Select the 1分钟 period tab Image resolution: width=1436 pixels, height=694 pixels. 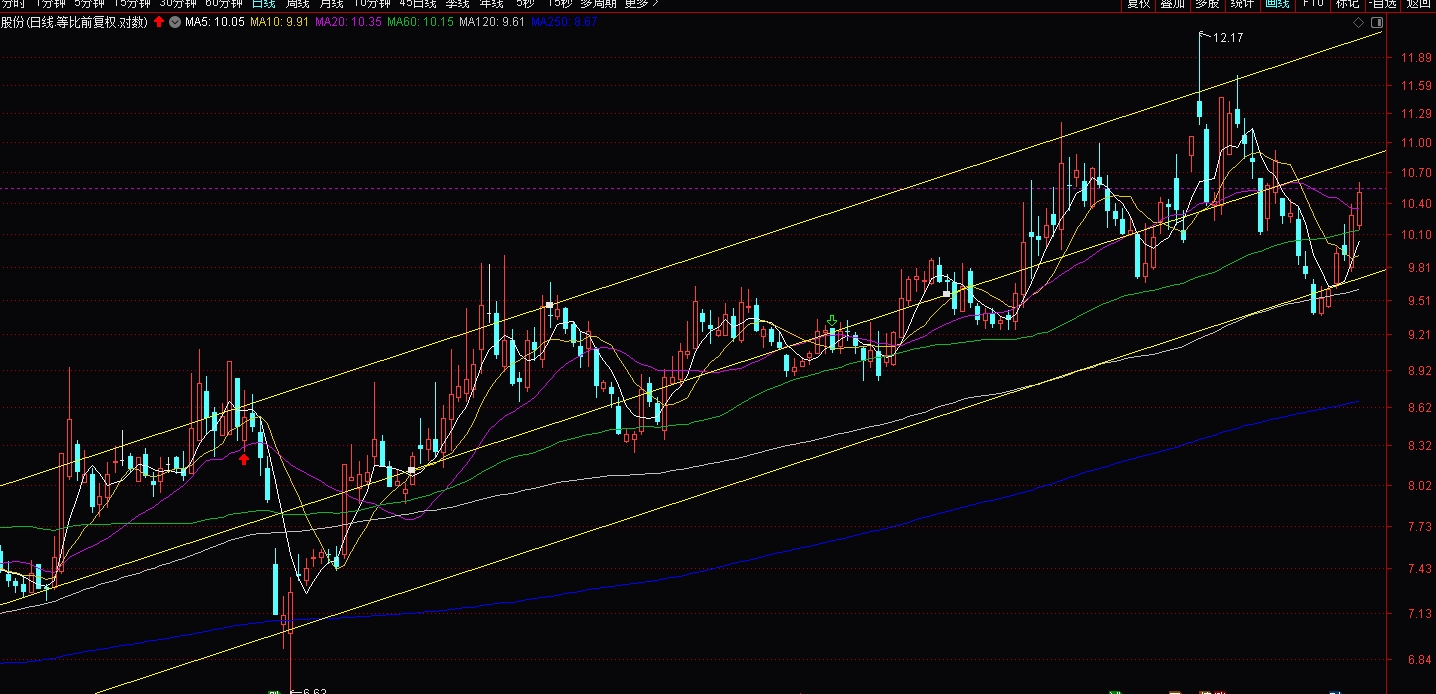coord(50,4)
